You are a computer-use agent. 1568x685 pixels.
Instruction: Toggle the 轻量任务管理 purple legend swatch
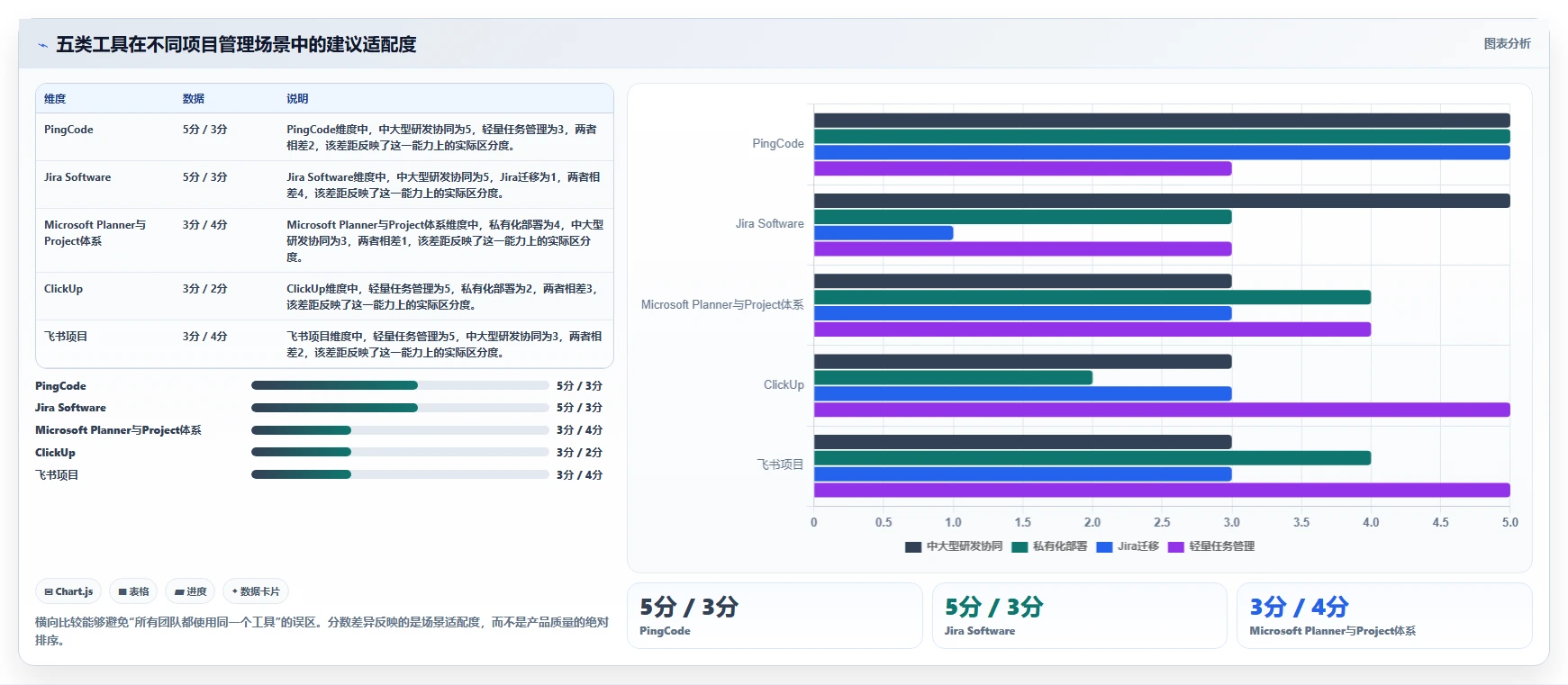(x=1175, y=546)
